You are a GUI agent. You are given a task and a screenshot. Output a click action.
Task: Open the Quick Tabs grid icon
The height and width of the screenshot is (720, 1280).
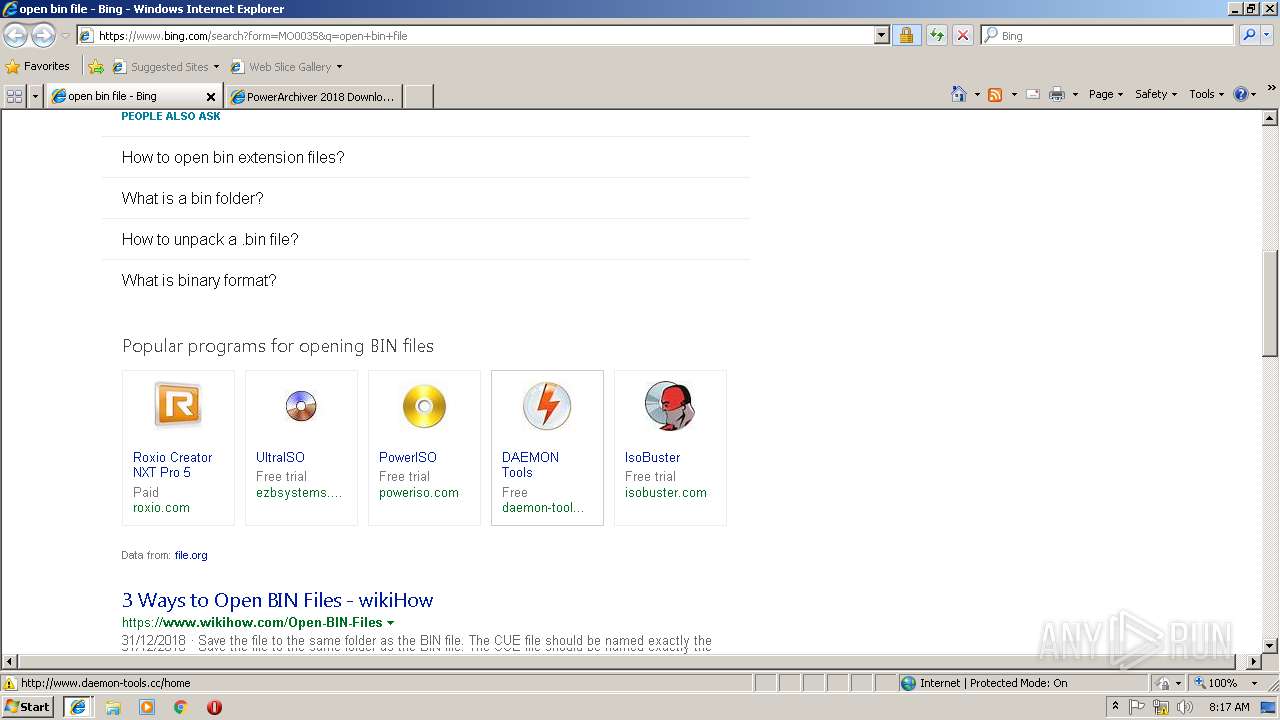pyautogui.click(x=14, y=96)
